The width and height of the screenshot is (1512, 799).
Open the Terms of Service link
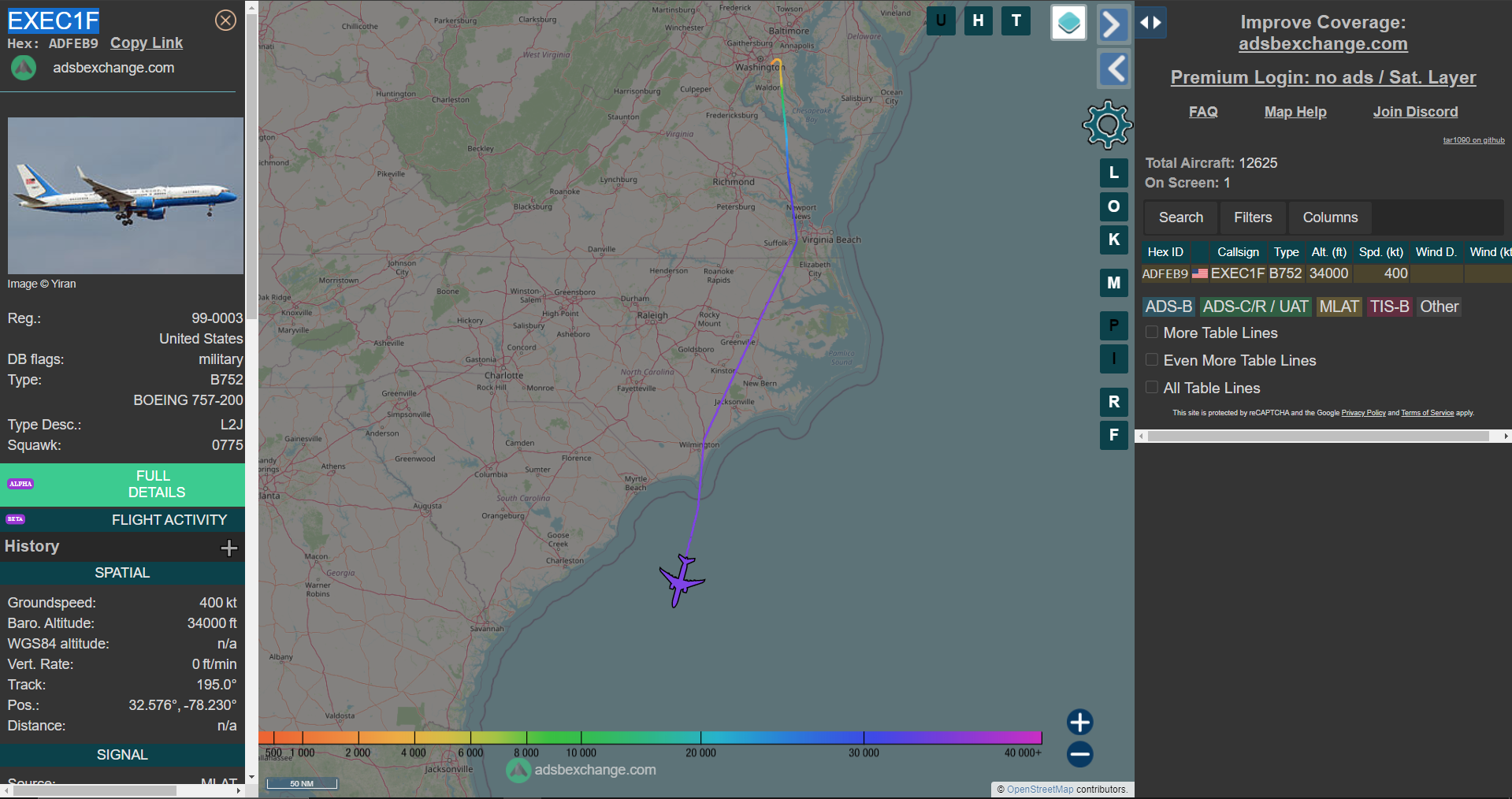point(1427,413)
